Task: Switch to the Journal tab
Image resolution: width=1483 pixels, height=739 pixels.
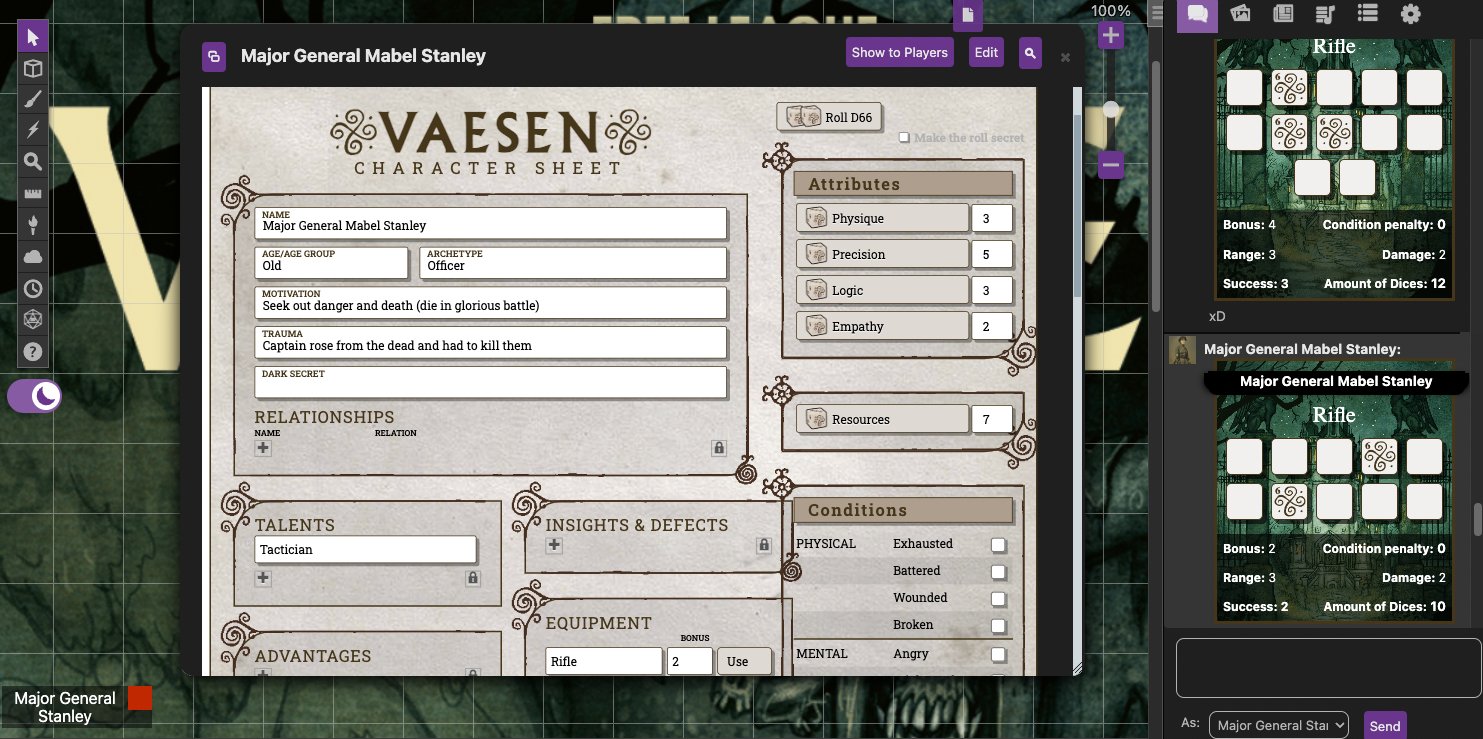Action: [x=1283, y=14]
